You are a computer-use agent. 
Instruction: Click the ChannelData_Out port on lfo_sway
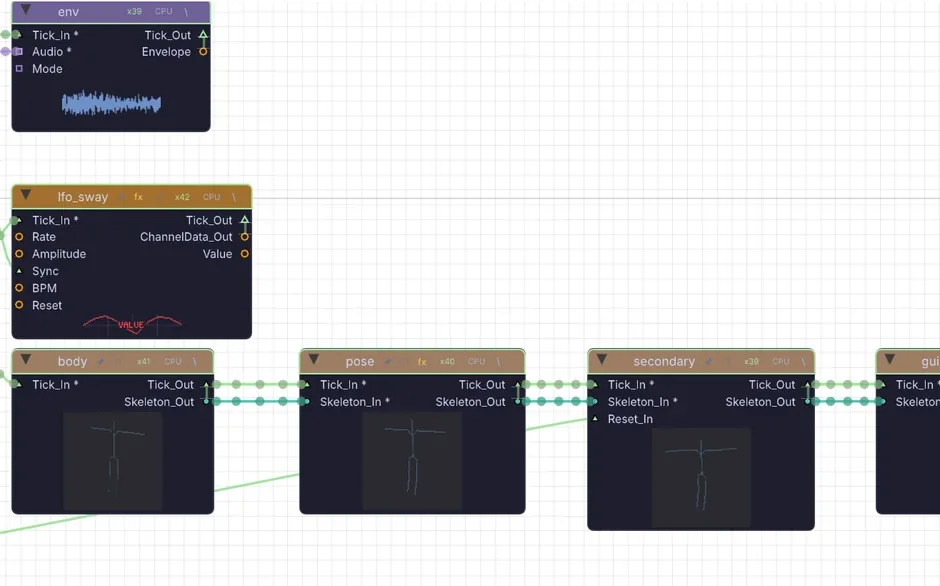tap(245, 237)
